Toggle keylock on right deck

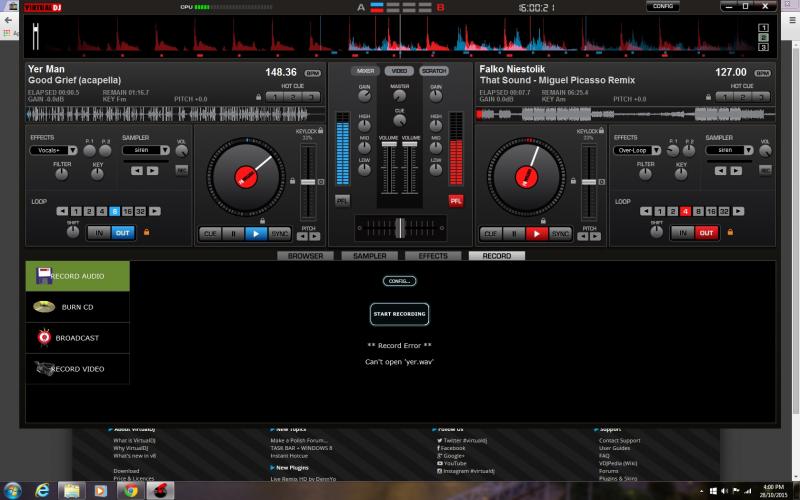coord(601,131)
